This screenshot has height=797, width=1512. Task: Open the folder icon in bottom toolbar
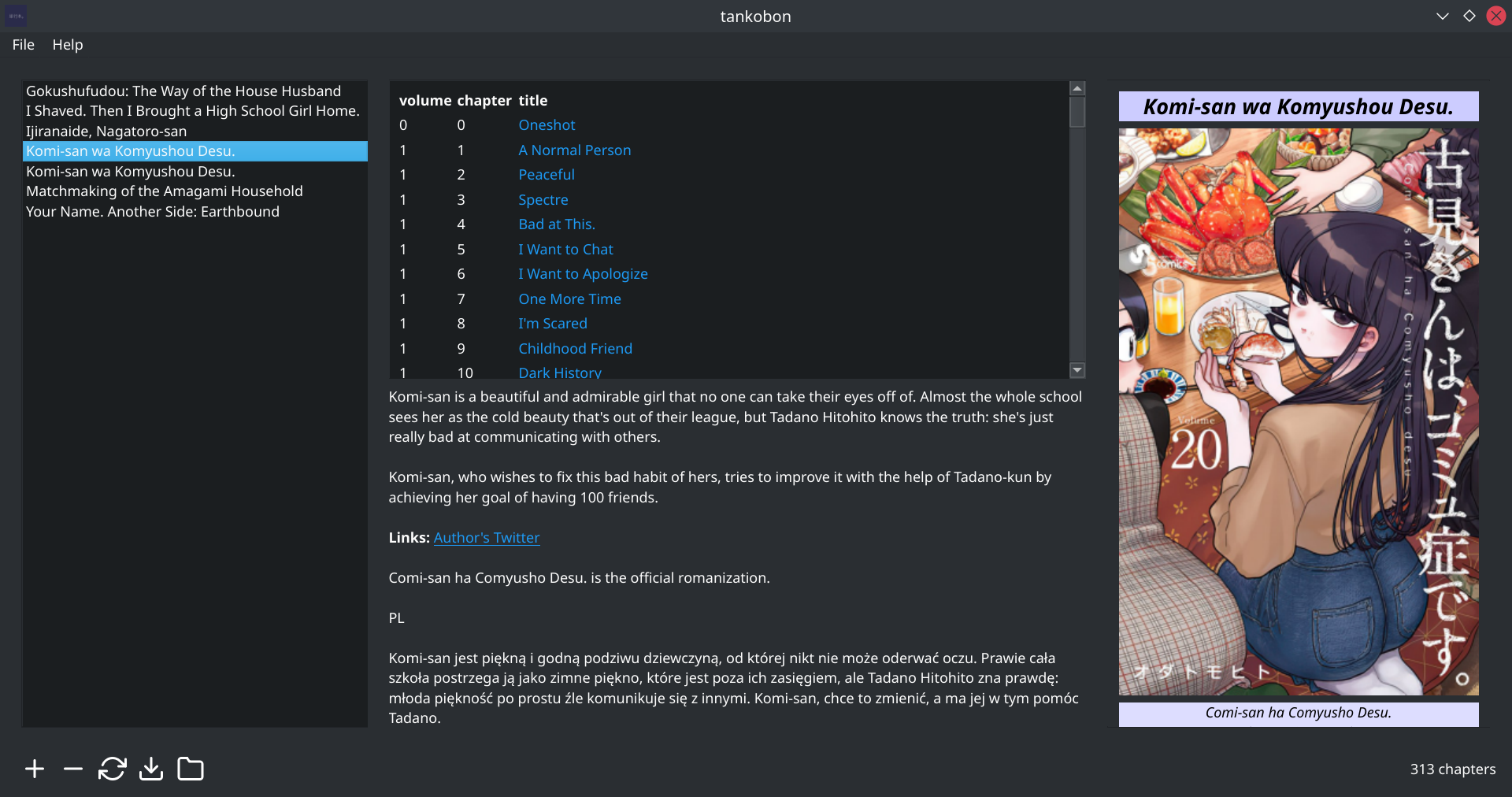tap(191, 769)
